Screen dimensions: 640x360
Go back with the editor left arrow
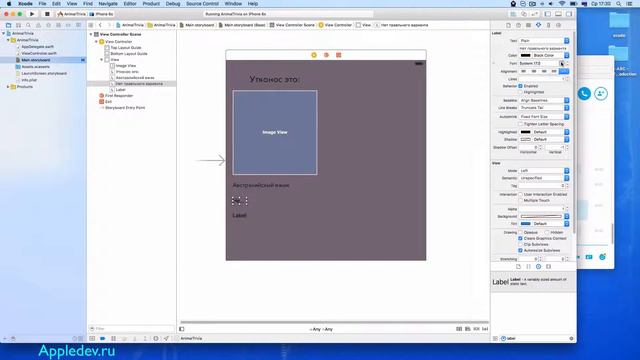pos(100,25)
